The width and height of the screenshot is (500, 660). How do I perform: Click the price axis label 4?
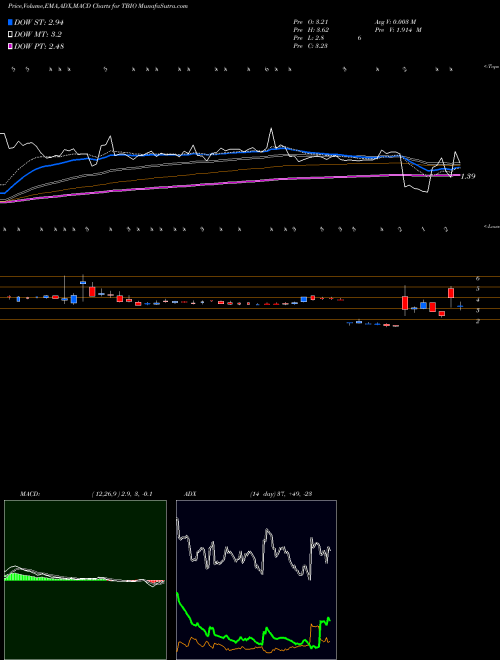tap(478, 300)
